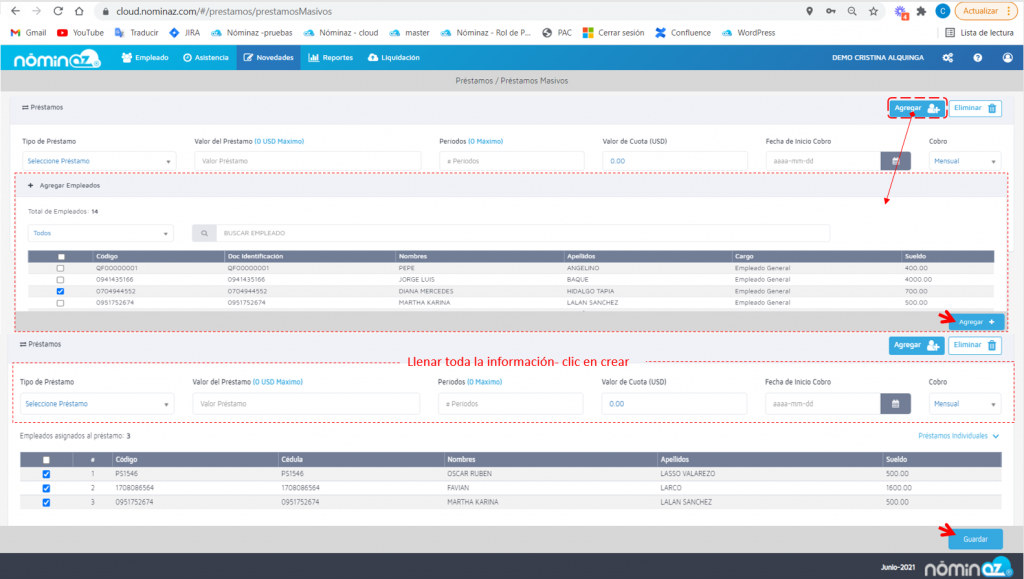Screen dimensions: 1024x579
Task: Open the Traducir bookmark
Action: click(136, 33)
